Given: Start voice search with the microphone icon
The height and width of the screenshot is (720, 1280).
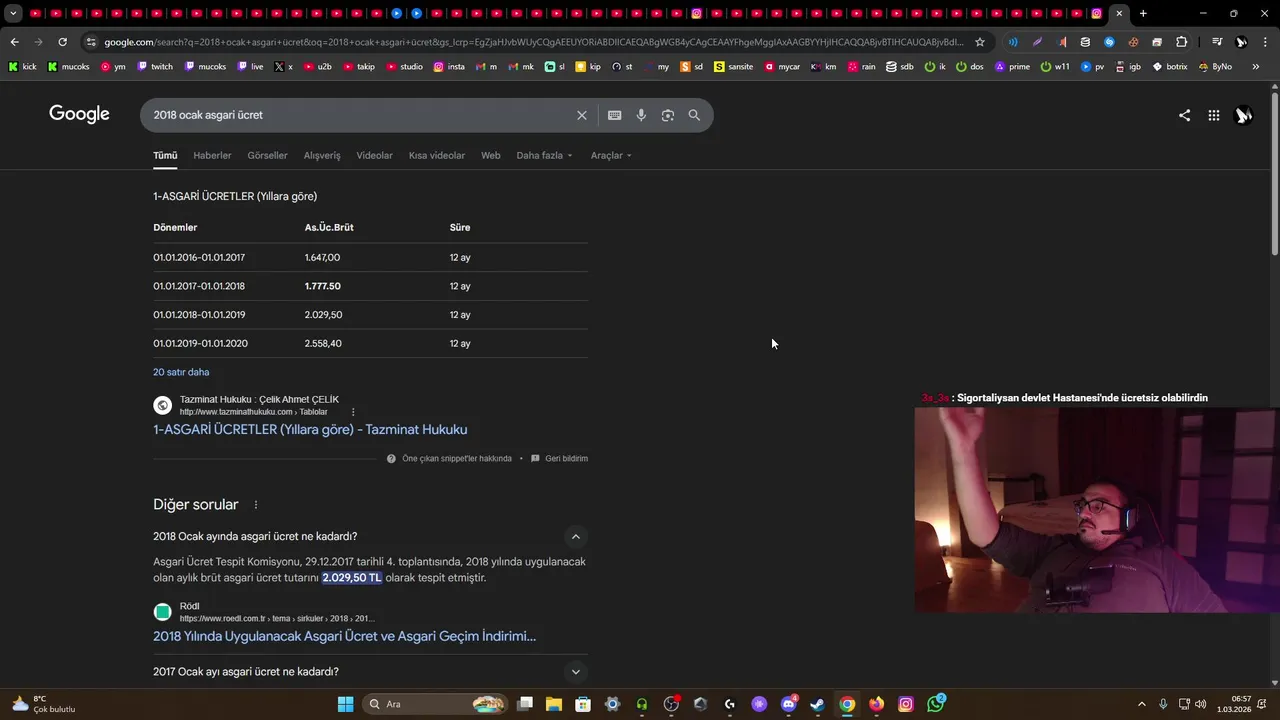Looking at the screenshot, I should point(641,115).
